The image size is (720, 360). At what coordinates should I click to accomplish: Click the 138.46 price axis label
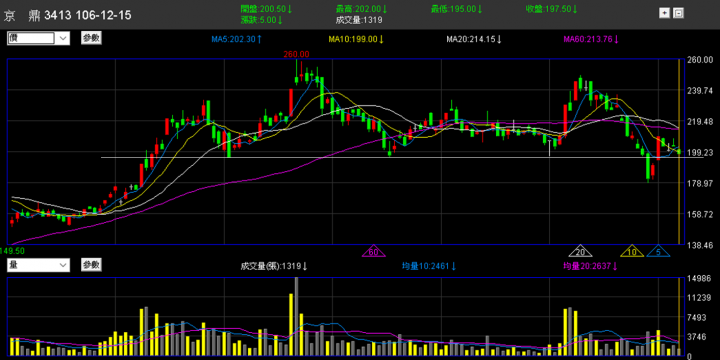[699, 246]
